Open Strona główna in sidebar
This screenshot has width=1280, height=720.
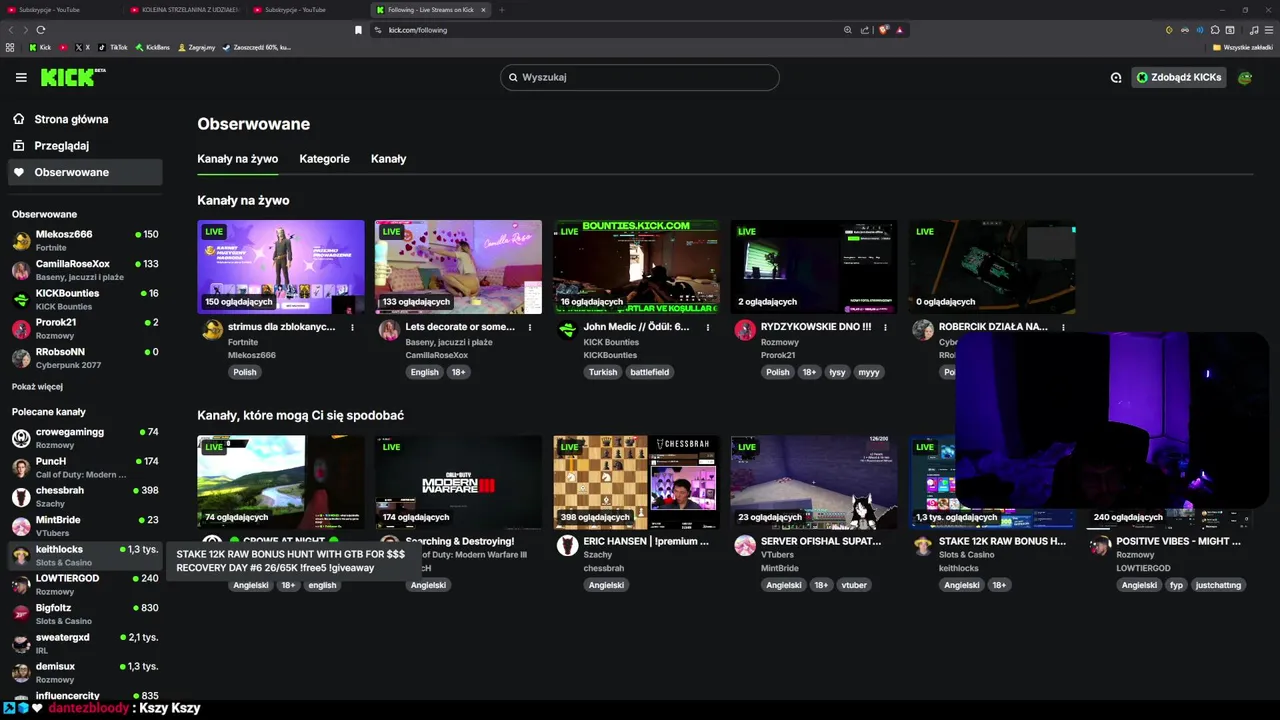[x=84, y=119]
